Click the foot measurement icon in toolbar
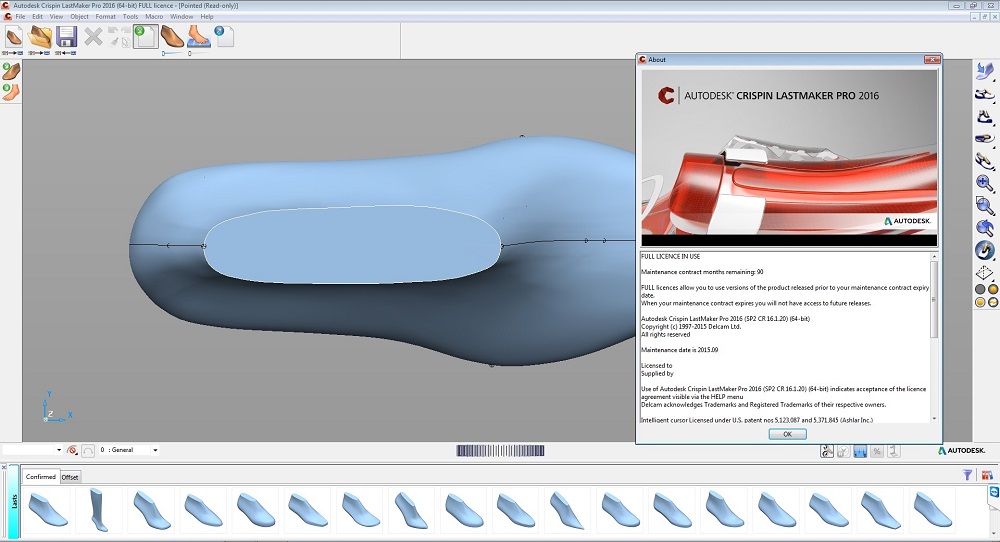Screen dimensions: 1000x542 (198, 36)
